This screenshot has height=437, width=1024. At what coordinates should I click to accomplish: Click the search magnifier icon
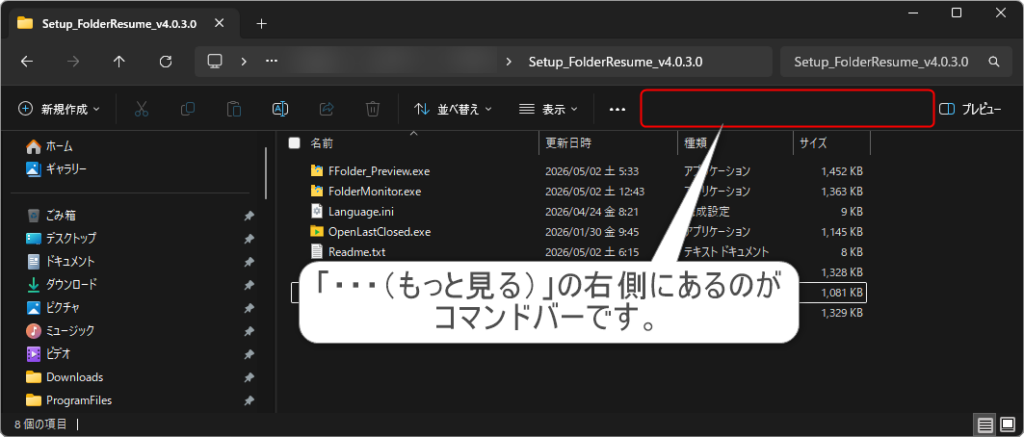click(x=994, y=62)
